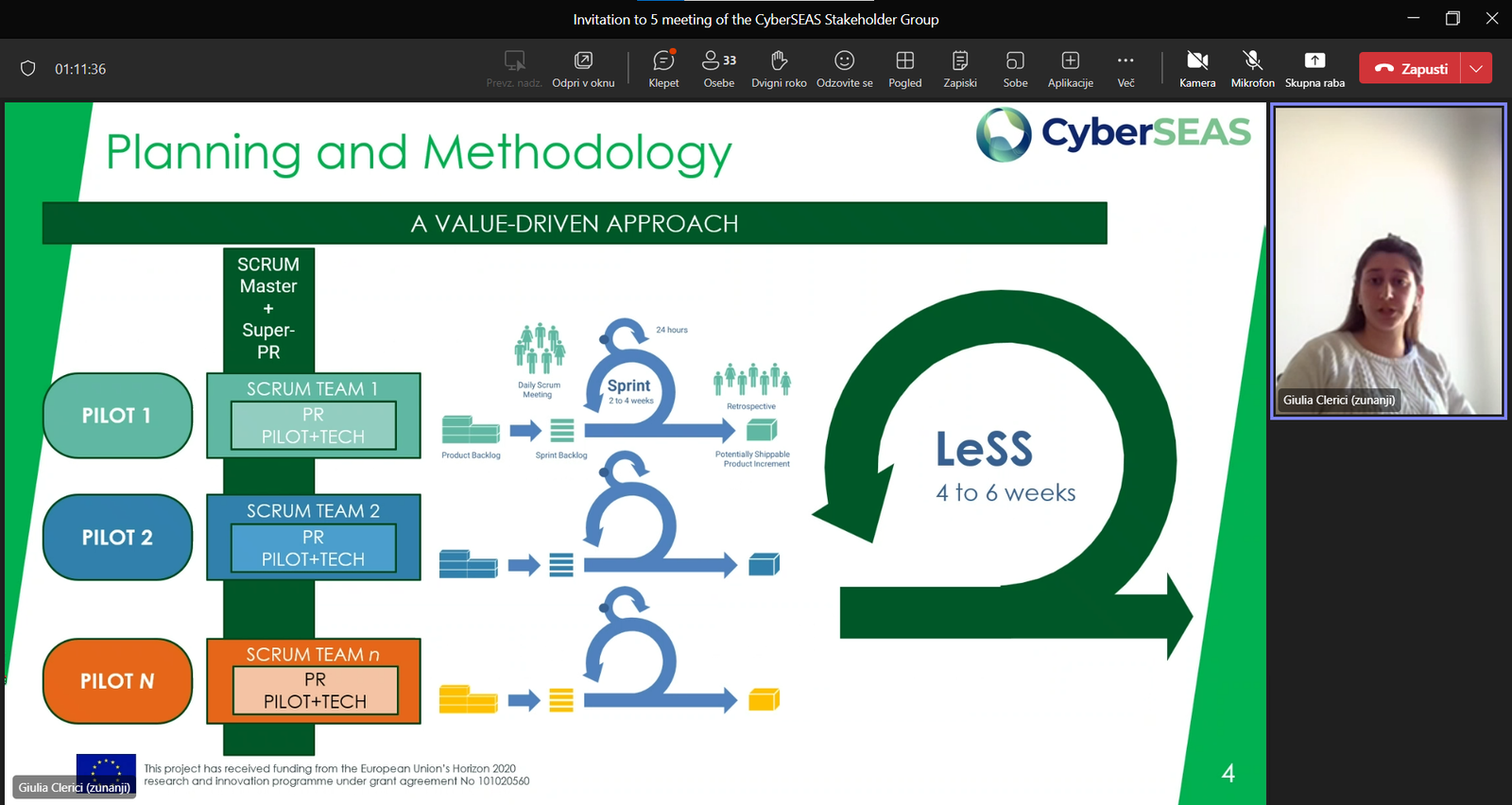The height and width of the screenshot is (805, 1512).
Task: Open the Pogled view layout menu
Action: 904,69
